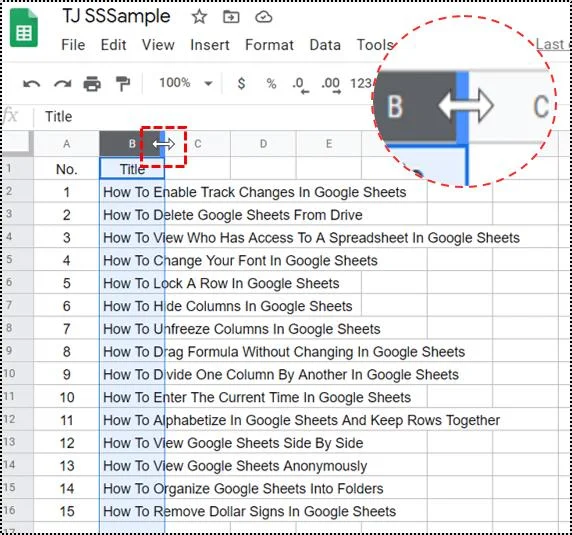Select row 5 header
Image resolution: width=572 pixels, height=535 pixels.
point(17,259)
